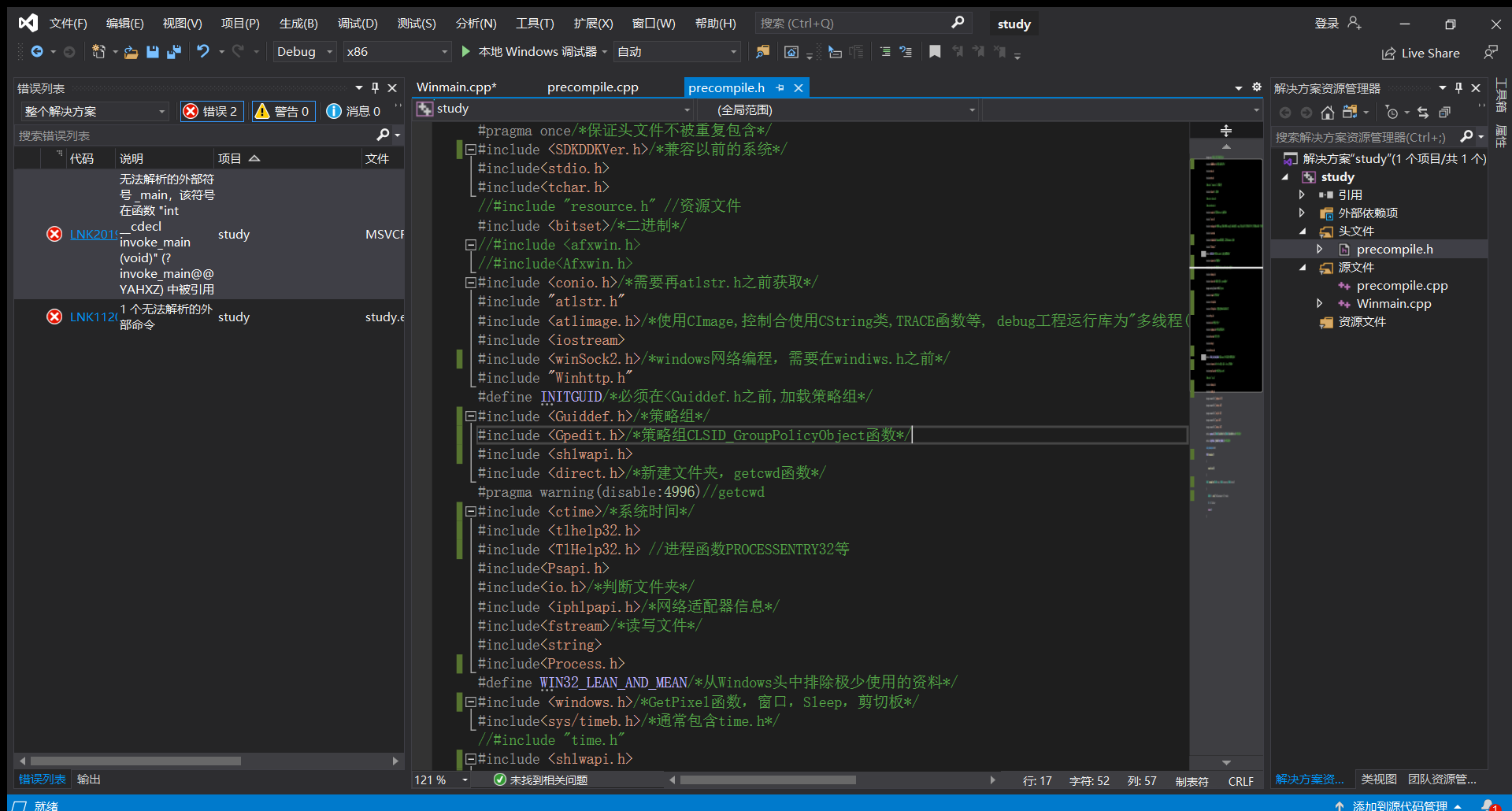Image resolution: width=1512 pixels, height=811 pixels.
Task: Toggle the Errors 2 filter button
Action: click(x=212, y=111)
